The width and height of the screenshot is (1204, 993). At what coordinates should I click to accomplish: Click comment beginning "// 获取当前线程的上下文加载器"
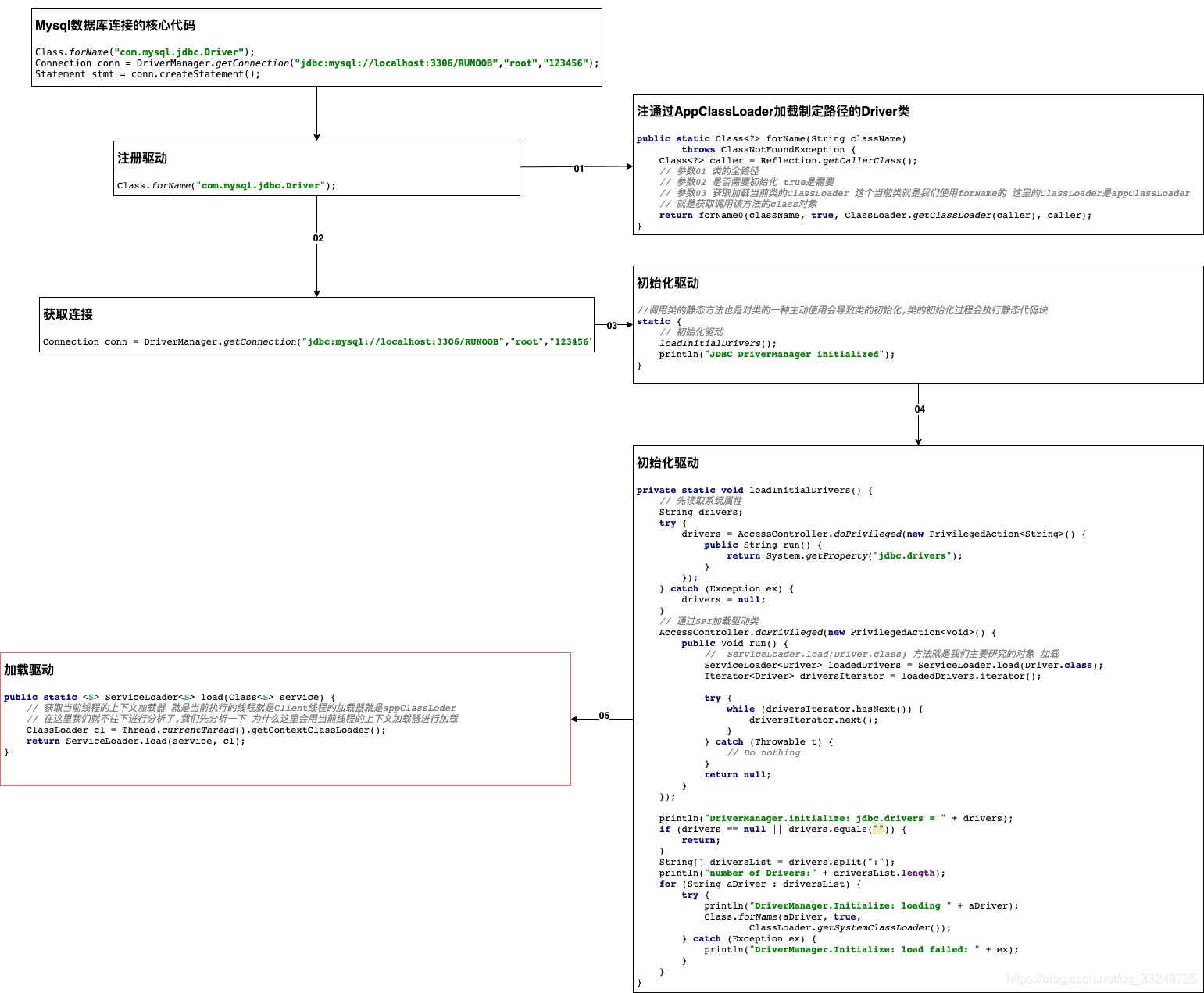click(241, 708)
